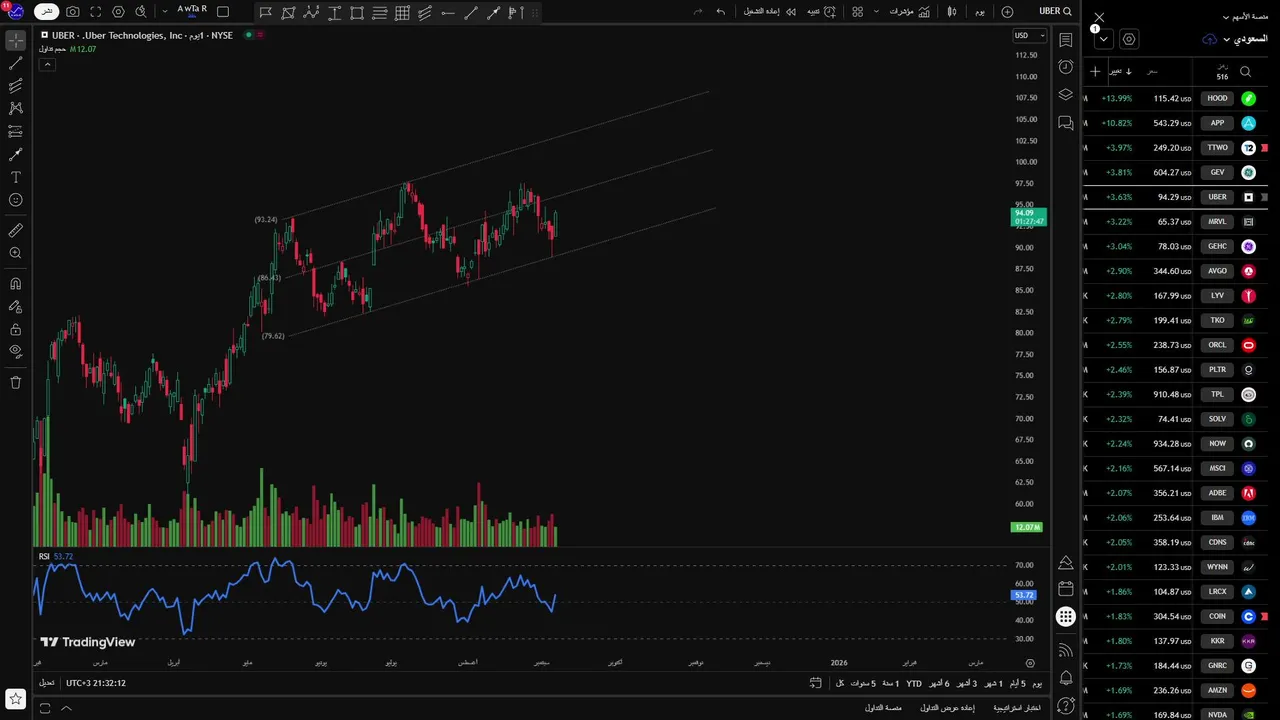This screenshot has width=1280, height=720.
Task: Pick the flag mark tool in floating toolbar
Action: pyautogui.click(x=266, y=13)
